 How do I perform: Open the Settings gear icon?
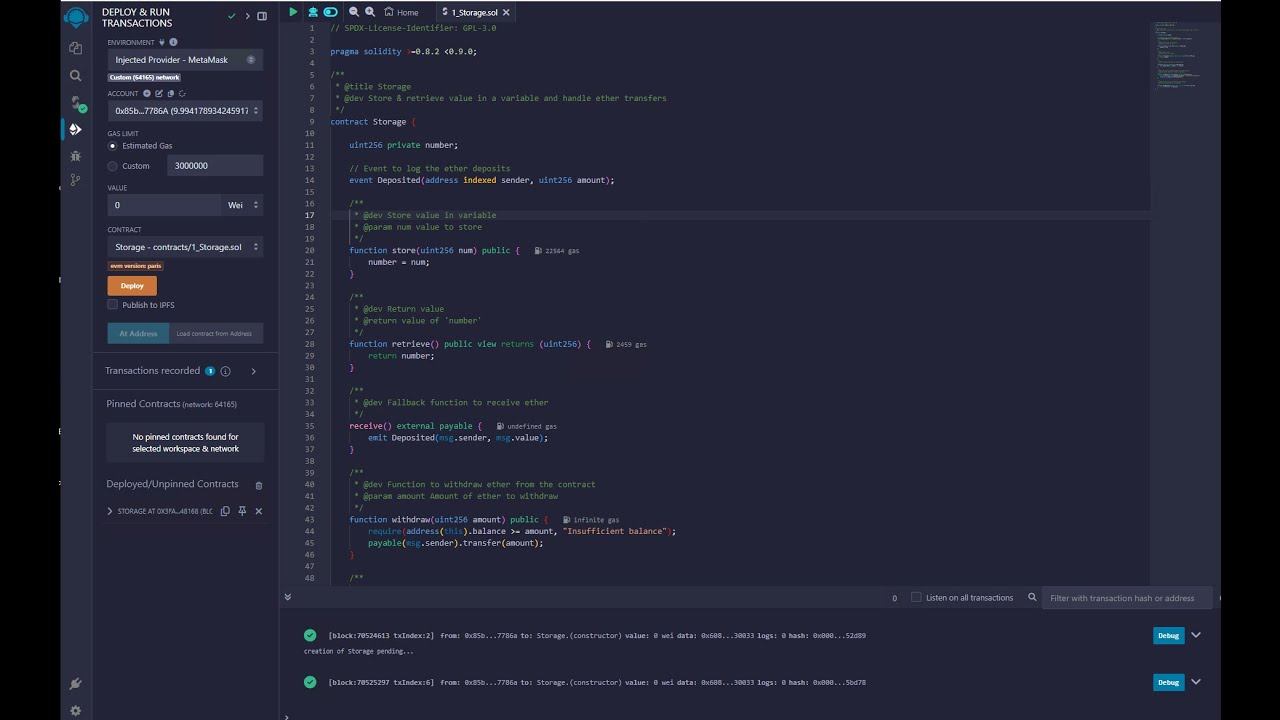click(x=75, y=711)
